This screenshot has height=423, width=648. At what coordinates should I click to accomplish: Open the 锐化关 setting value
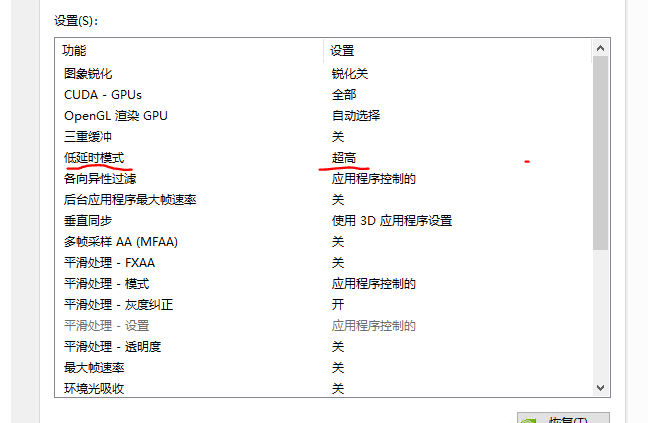[350, 74]
